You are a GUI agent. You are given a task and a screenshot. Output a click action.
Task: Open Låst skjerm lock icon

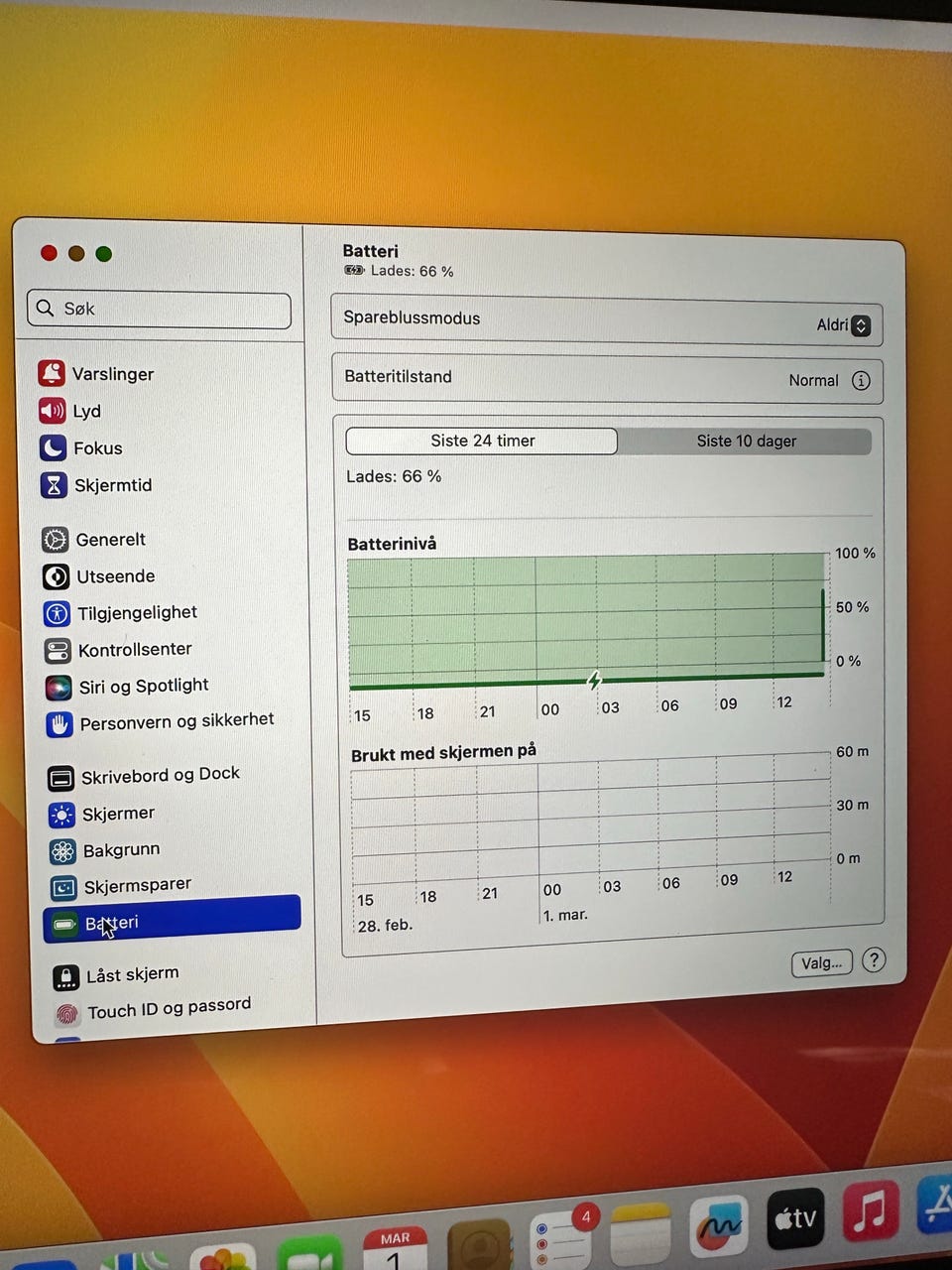click(65, 977)
